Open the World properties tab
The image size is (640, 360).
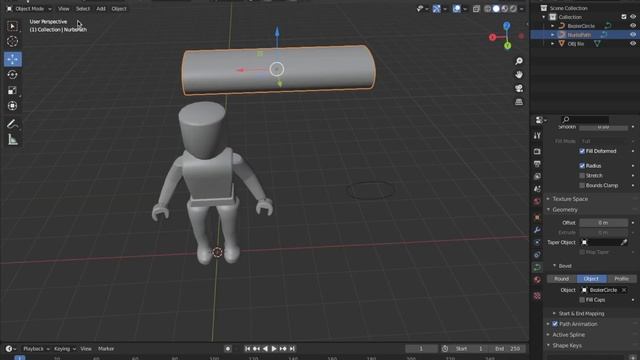tap(537, 201)
